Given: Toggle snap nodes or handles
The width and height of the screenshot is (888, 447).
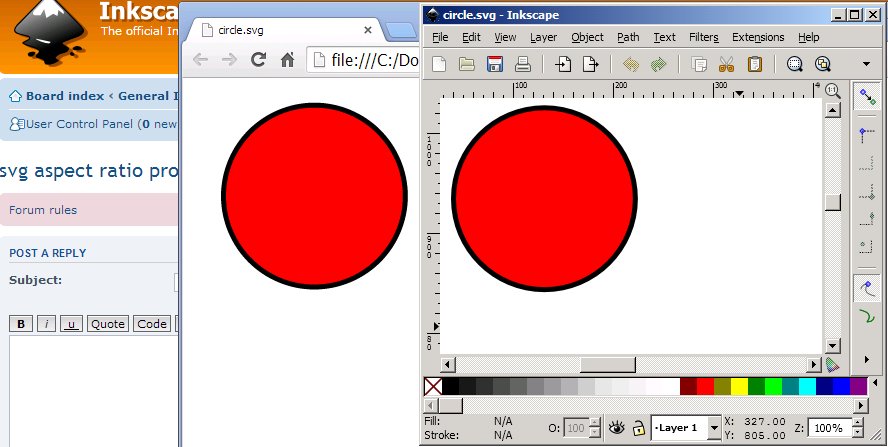Looking at the screenshot, I should pos(866,288).
